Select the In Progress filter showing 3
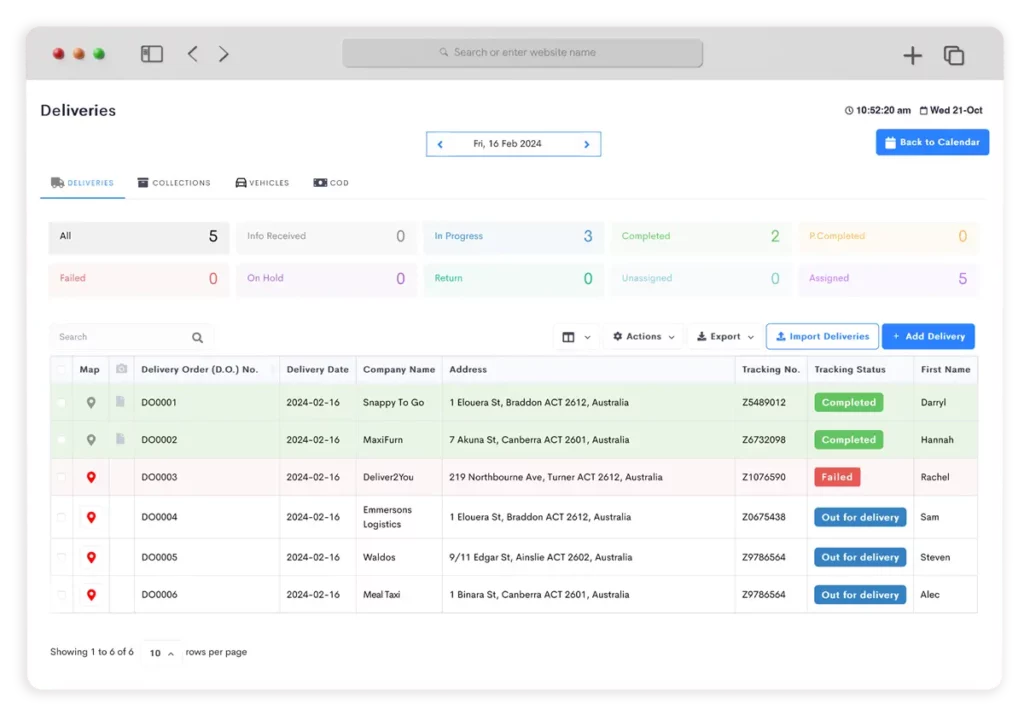 pos(513,236)
